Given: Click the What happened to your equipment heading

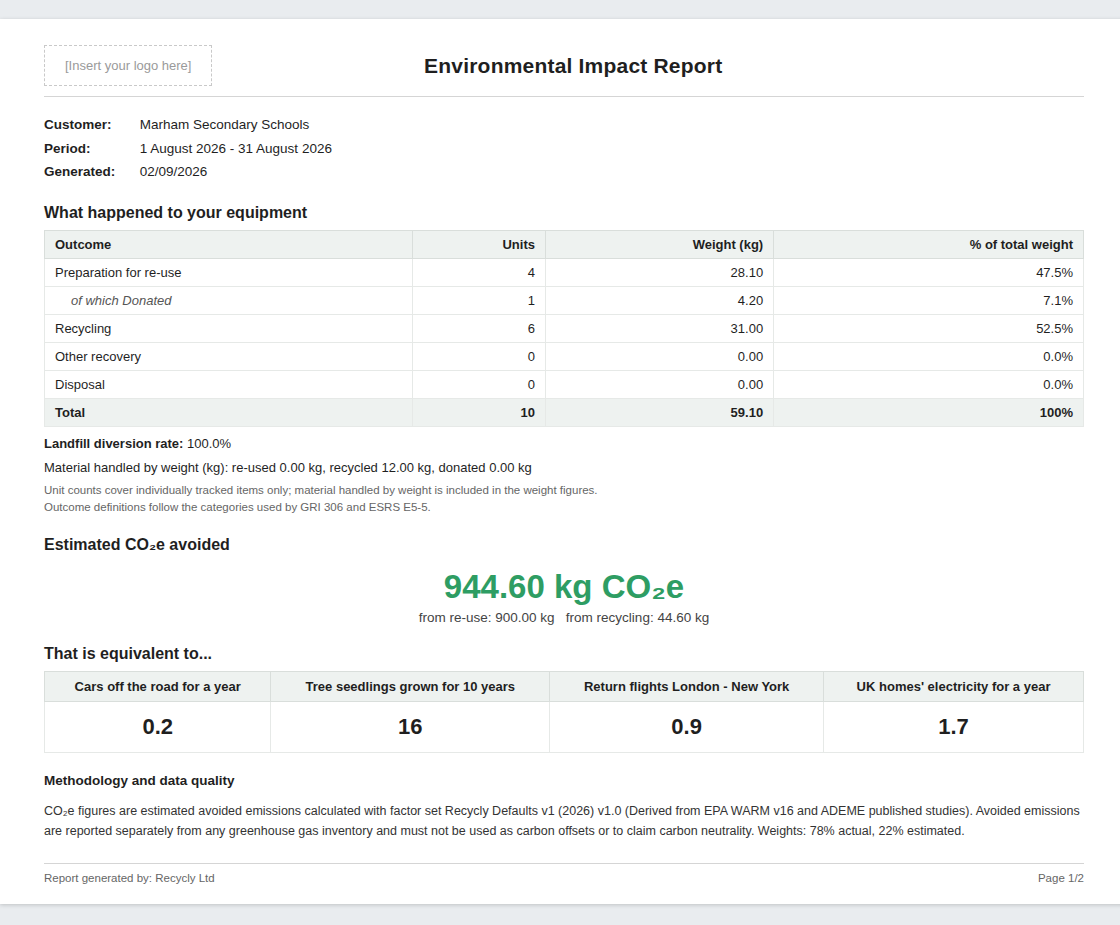Looking at the screenshot, I should [x=176, y=212].
